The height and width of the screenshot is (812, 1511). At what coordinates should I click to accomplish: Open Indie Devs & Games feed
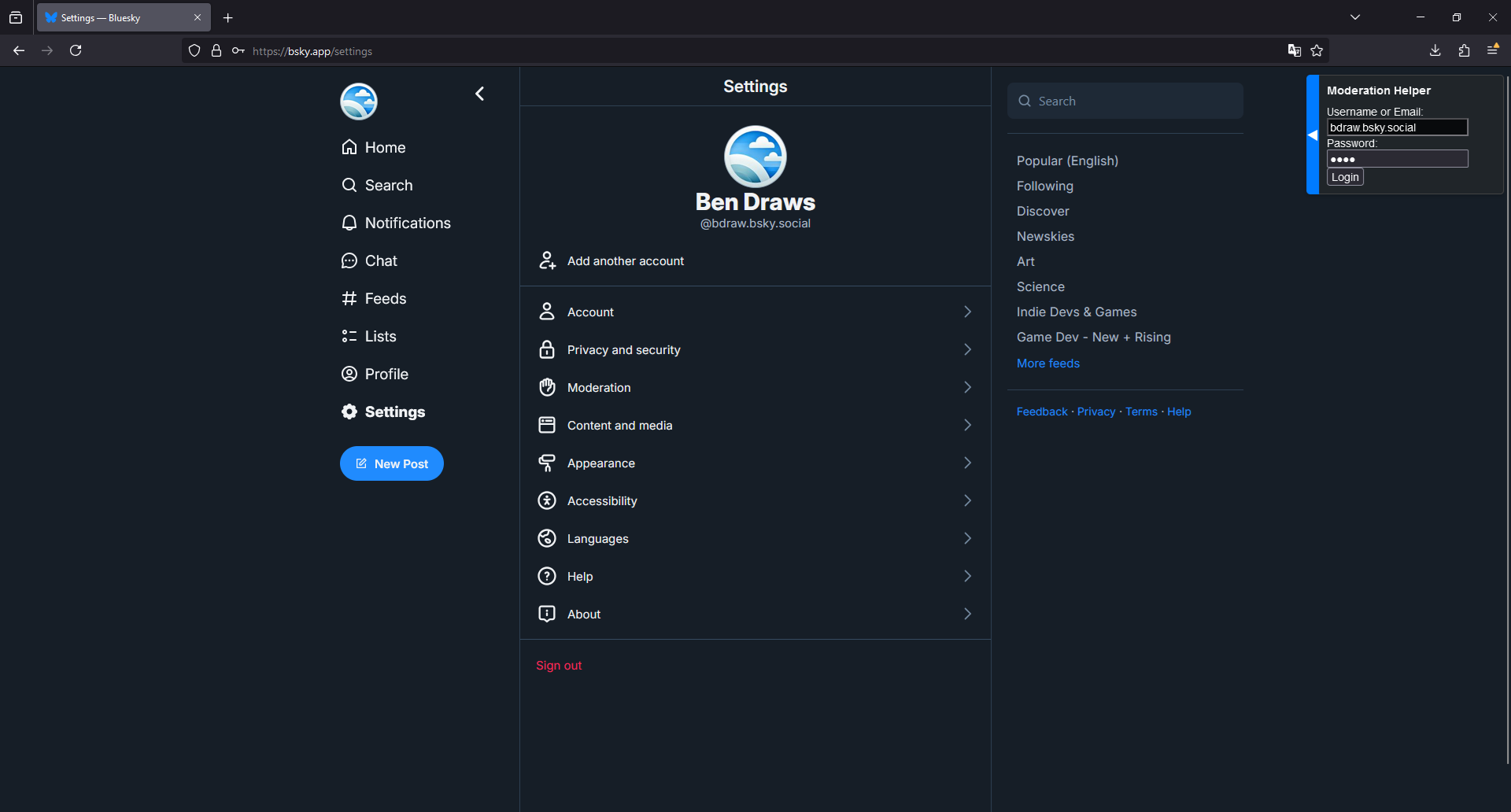coord(1077,312)
